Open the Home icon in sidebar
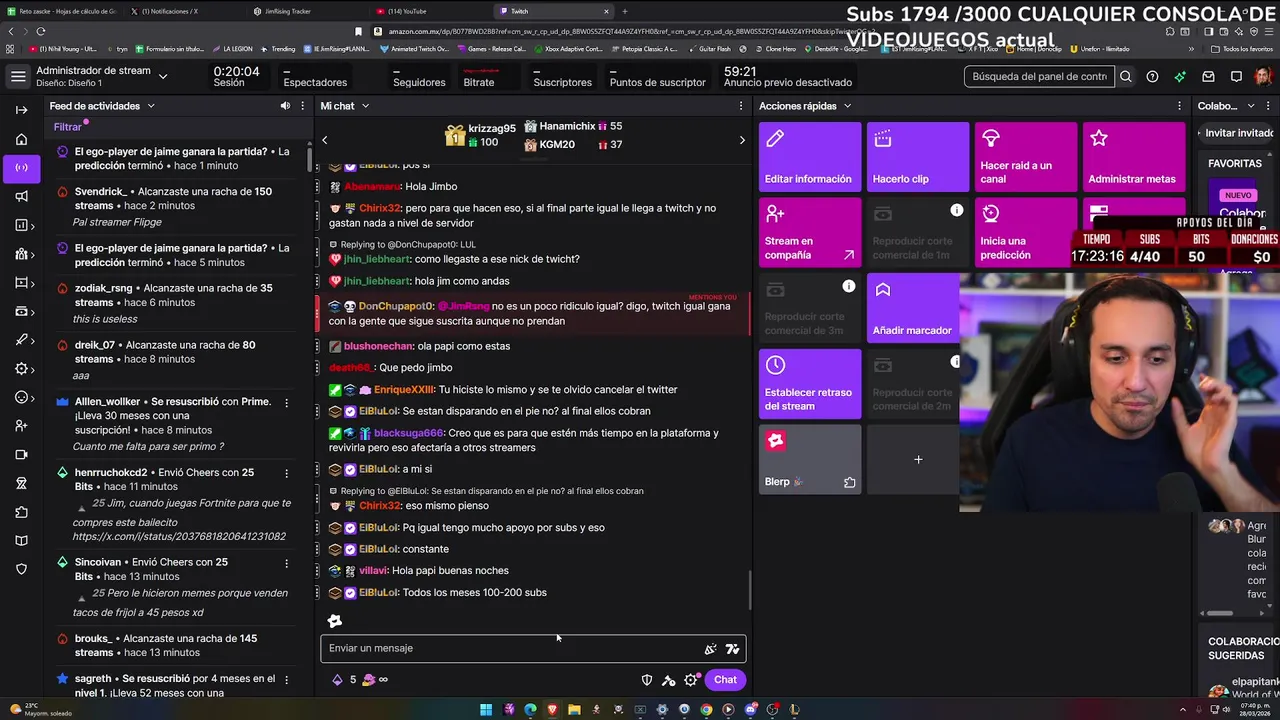Screen dimensions: 1280x720 (21, 139)
